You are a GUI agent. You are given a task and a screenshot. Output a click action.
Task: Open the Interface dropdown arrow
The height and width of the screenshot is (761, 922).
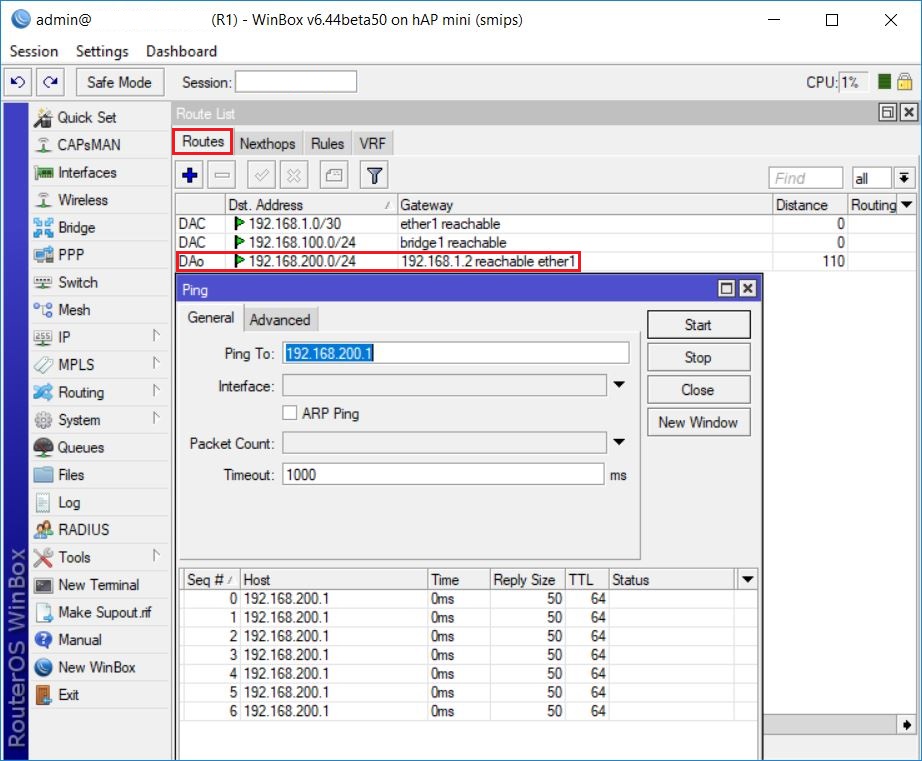click(619, 385)
